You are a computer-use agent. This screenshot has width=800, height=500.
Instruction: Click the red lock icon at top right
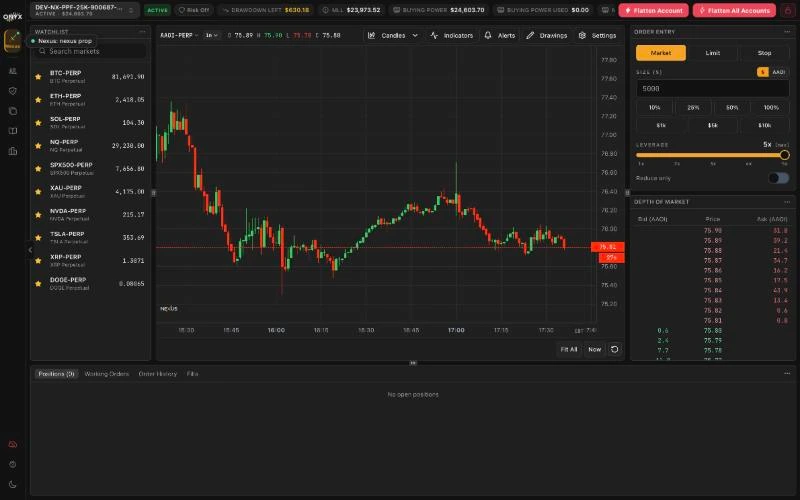click(788, 10)
